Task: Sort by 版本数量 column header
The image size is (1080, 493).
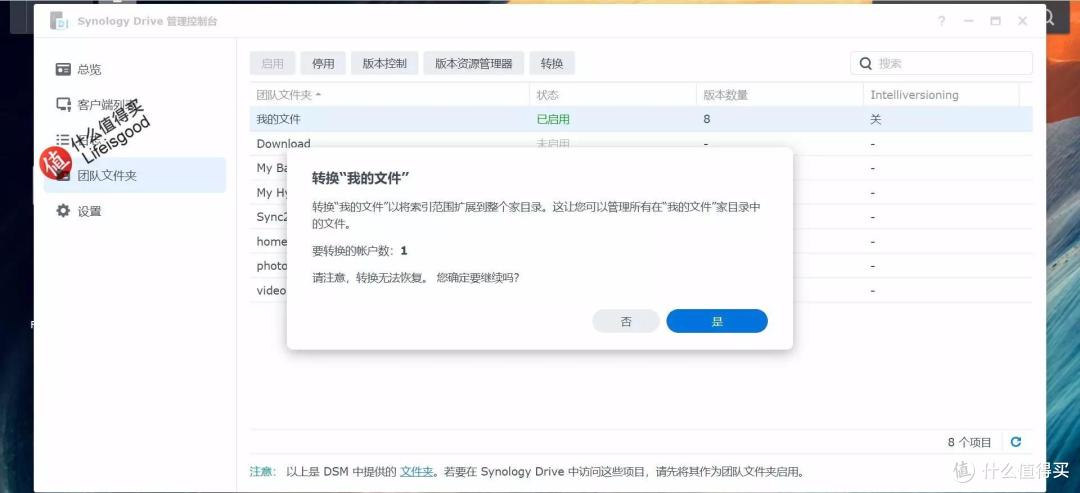Action: [780, 94]
